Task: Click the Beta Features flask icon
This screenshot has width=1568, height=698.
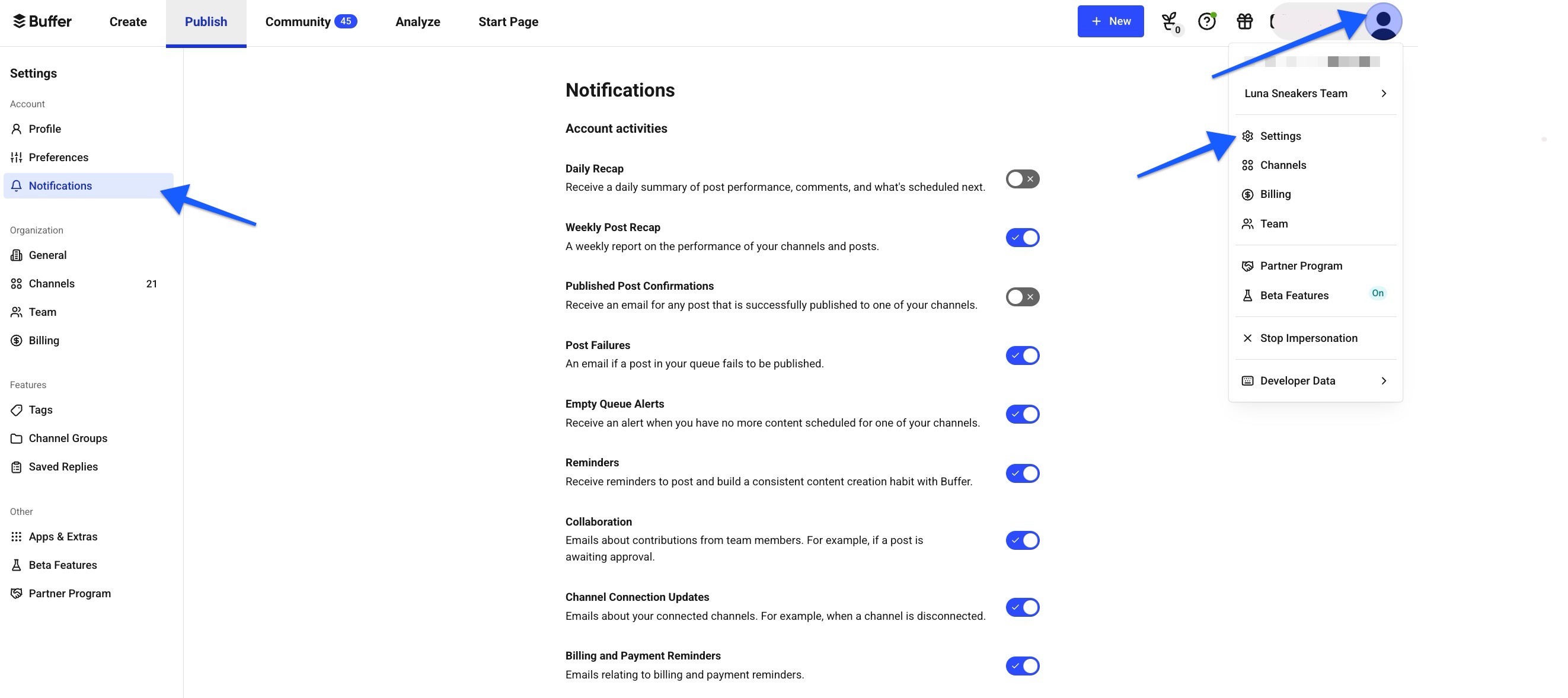Action: pos(17,565)
